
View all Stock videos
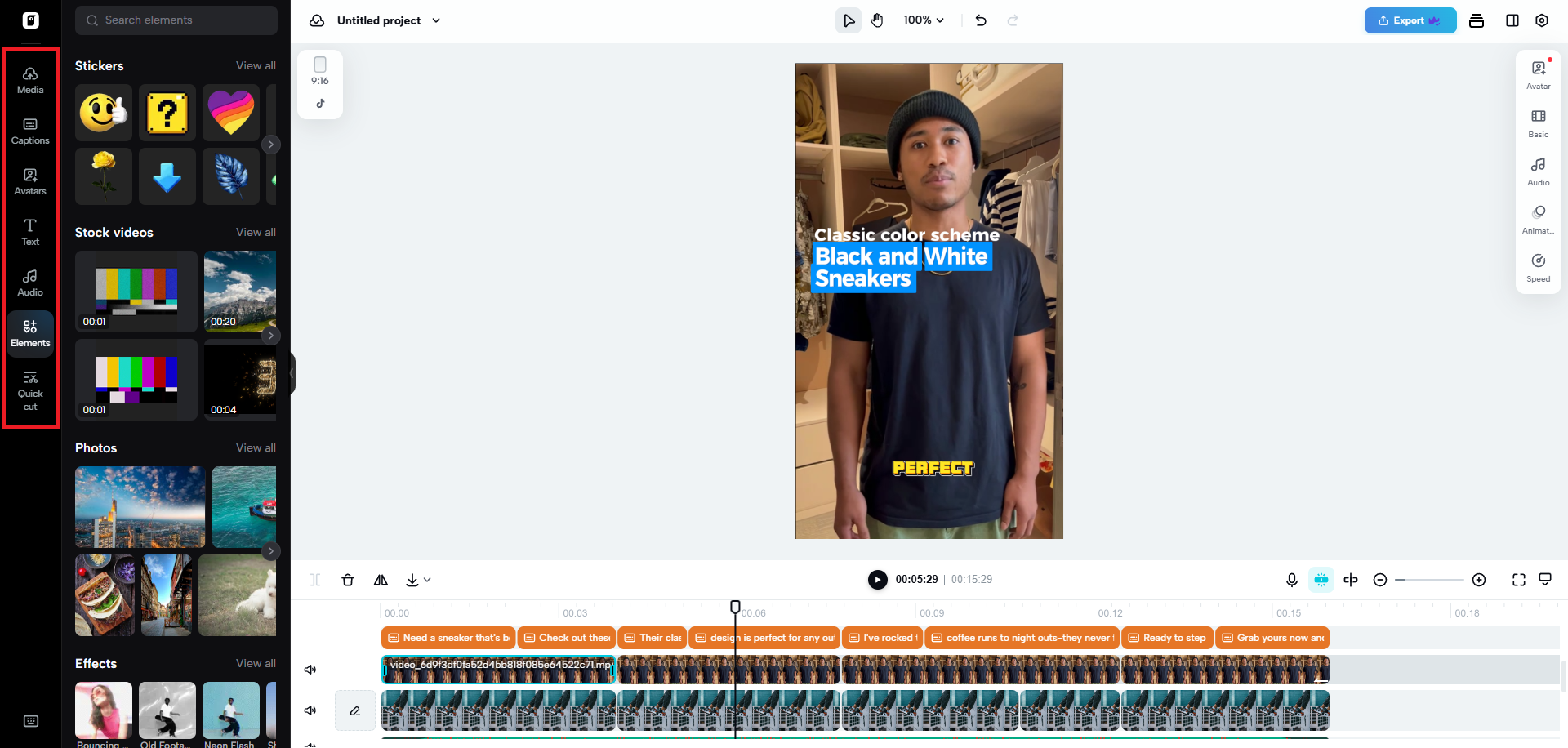256,232
